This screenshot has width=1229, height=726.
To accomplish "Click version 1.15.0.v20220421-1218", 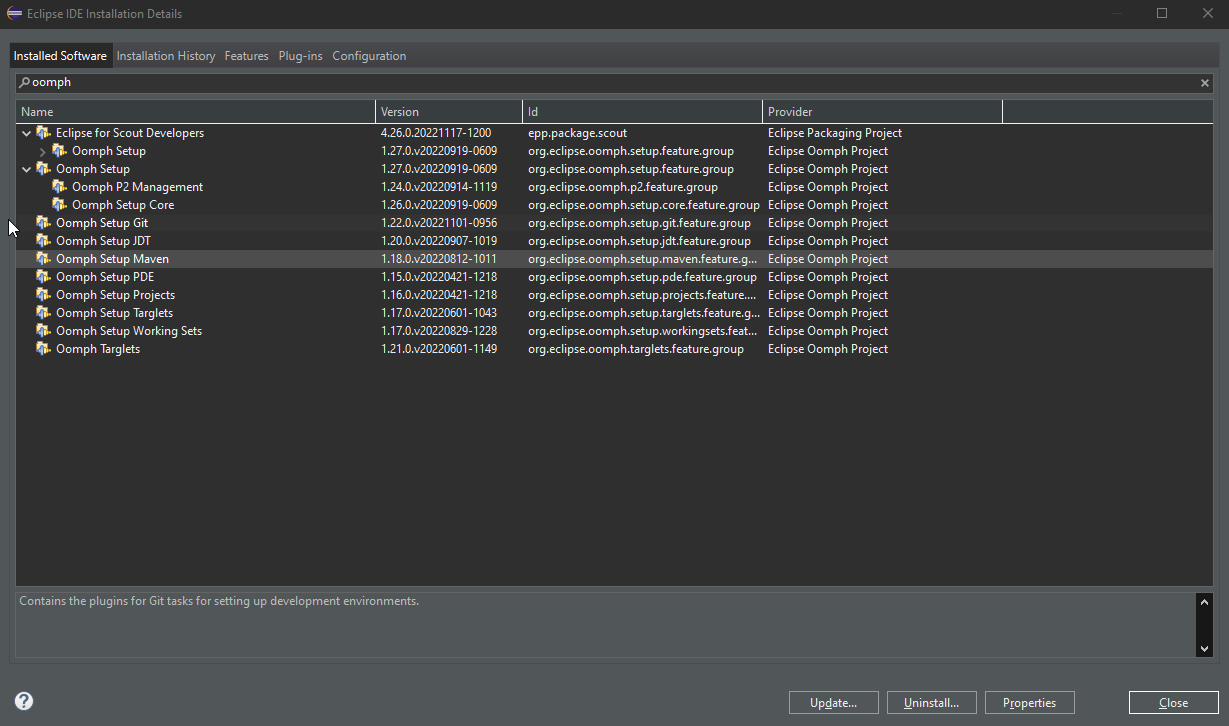I will tap(439, 277).
